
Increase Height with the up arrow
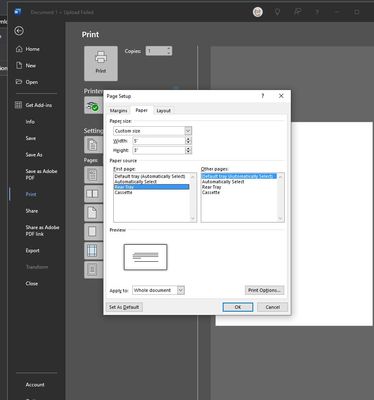(x=188, y=149)
